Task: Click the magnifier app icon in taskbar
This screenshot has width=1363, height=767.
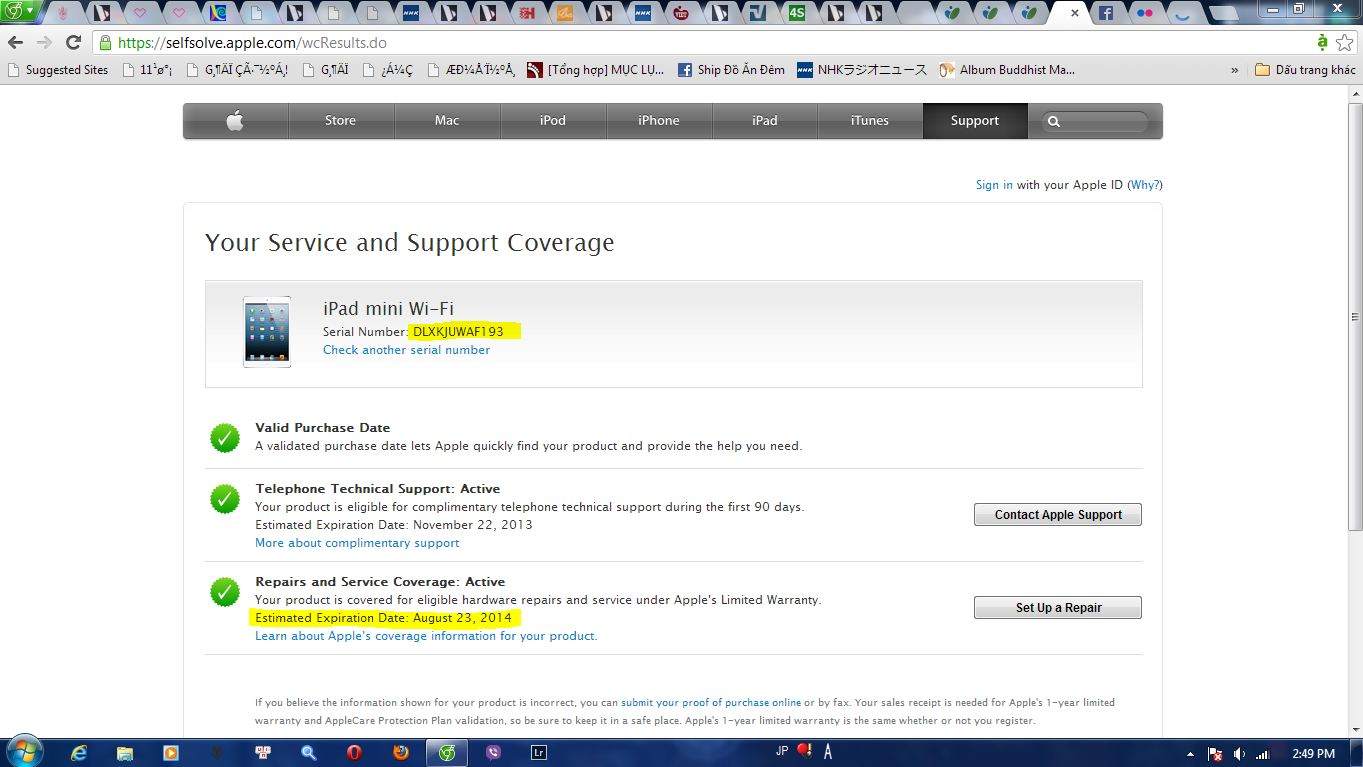Action: (x=309, y=753)
